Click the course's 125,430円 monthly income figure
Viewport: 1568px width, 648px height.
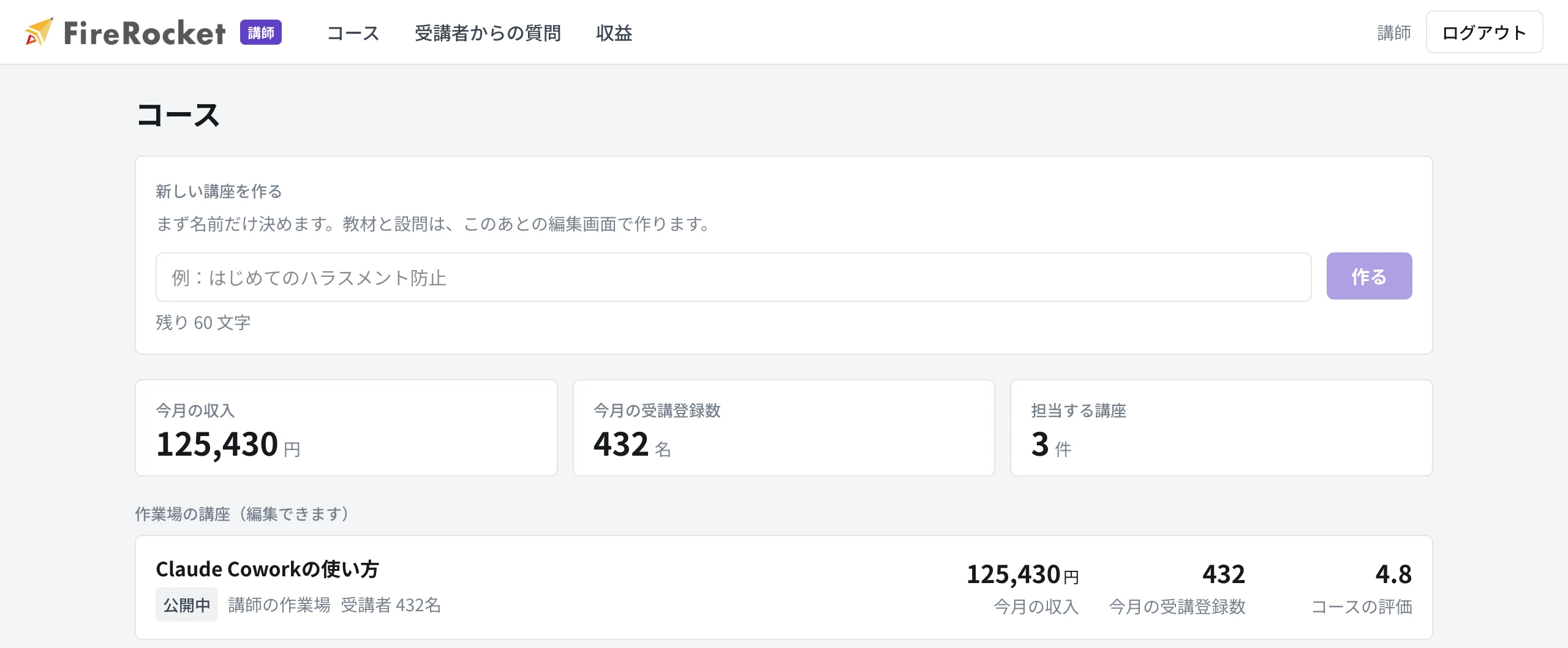click(1022, 575)
